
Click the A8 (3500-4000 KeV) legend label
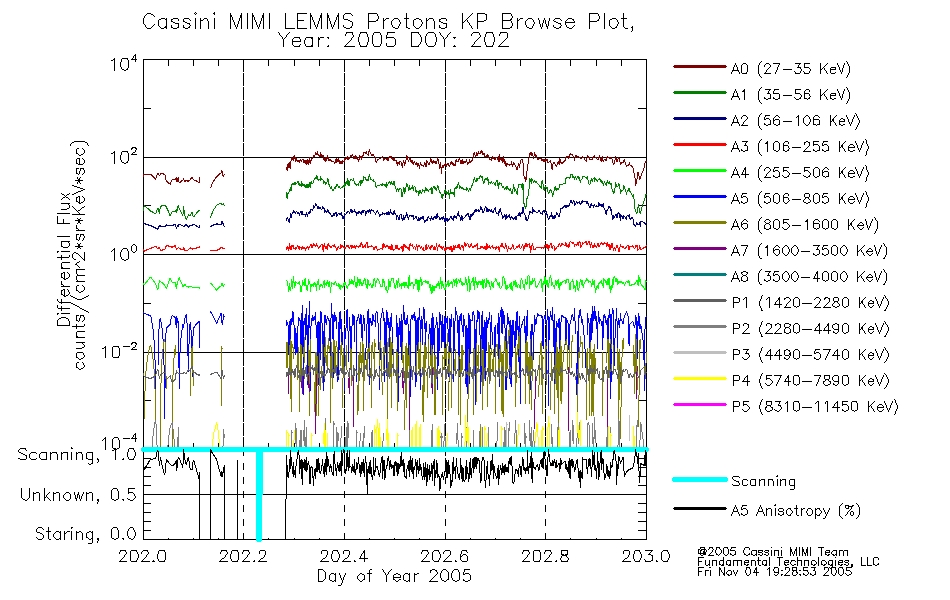809,278
